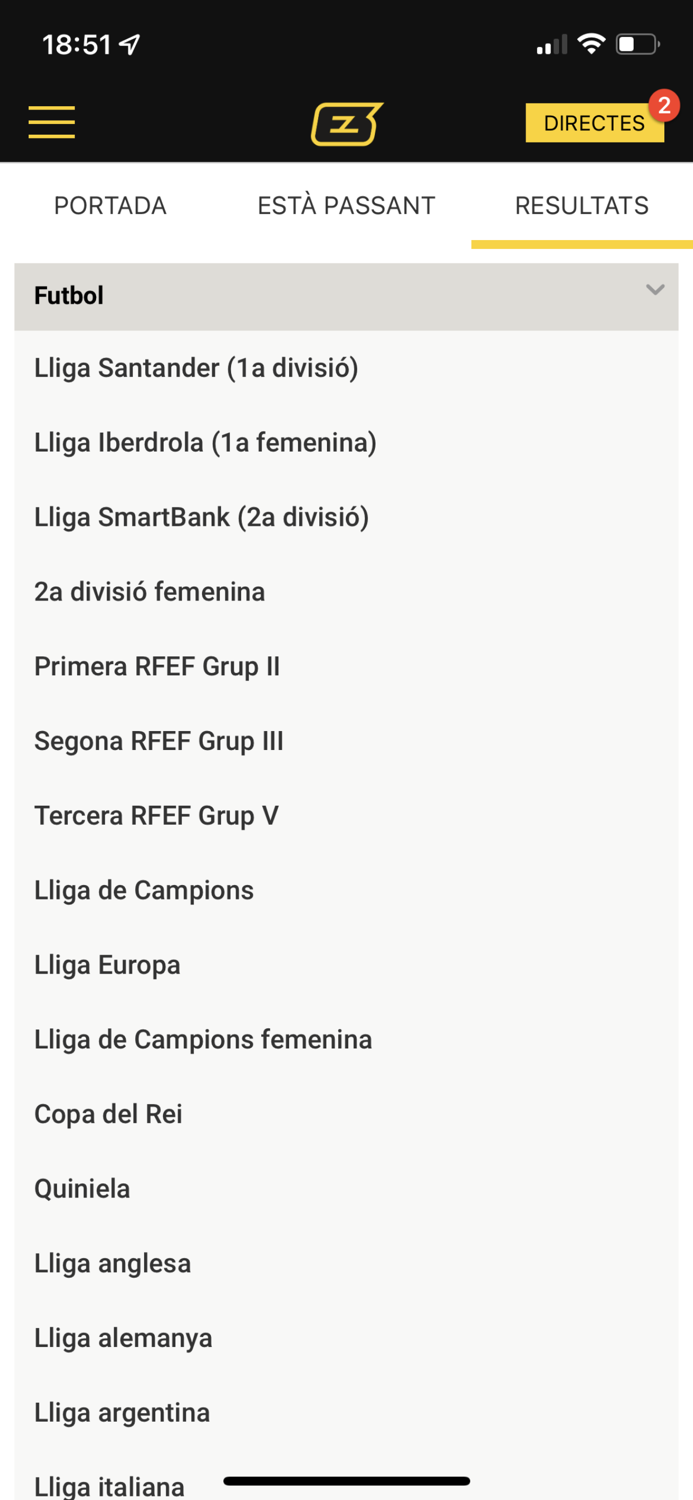Tap the app logo in the header
The height and width of the screenshot is (1500, 693).
347,122
